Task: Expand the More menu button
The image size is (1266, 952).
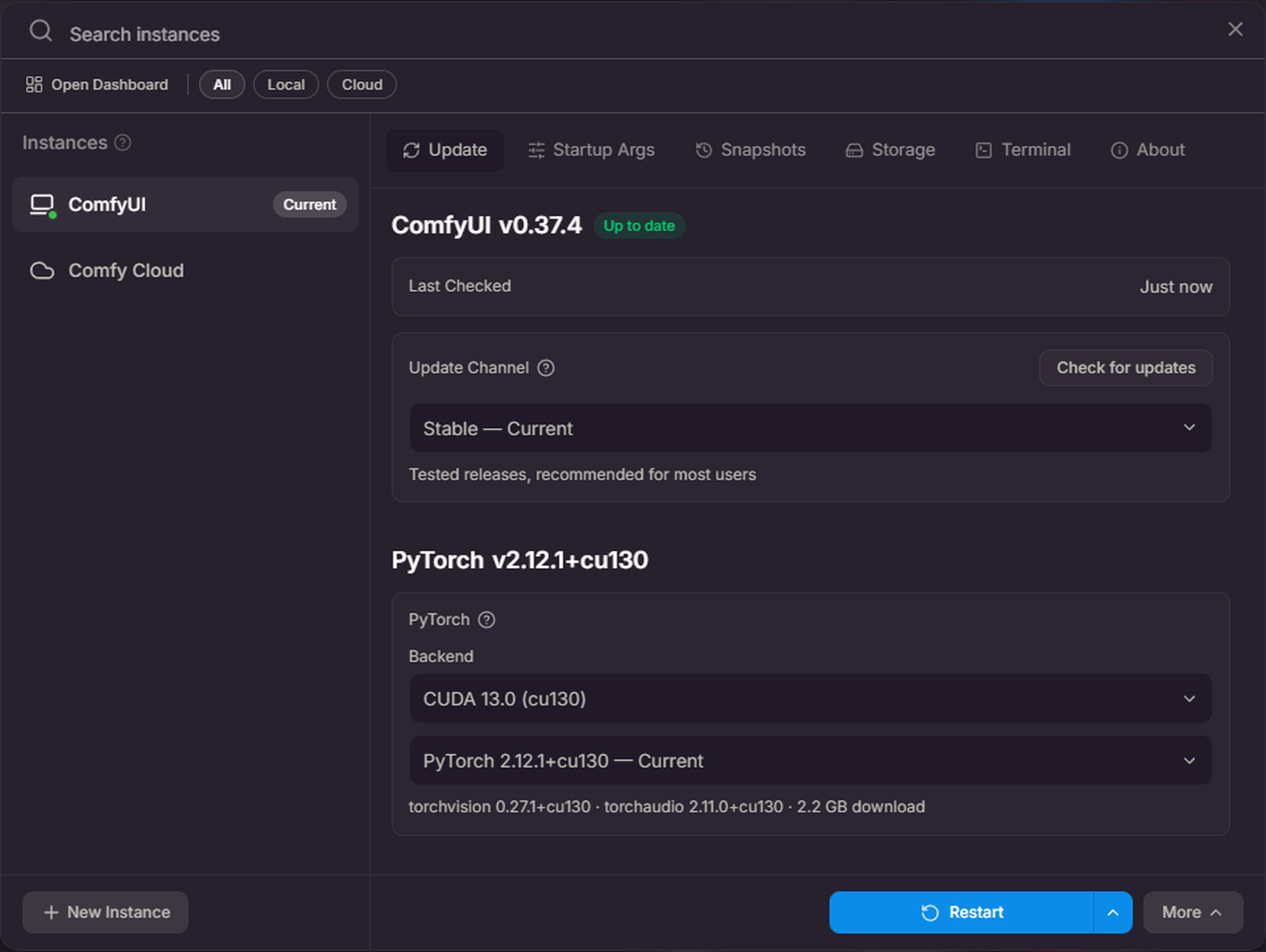Action: point(1192,912)
